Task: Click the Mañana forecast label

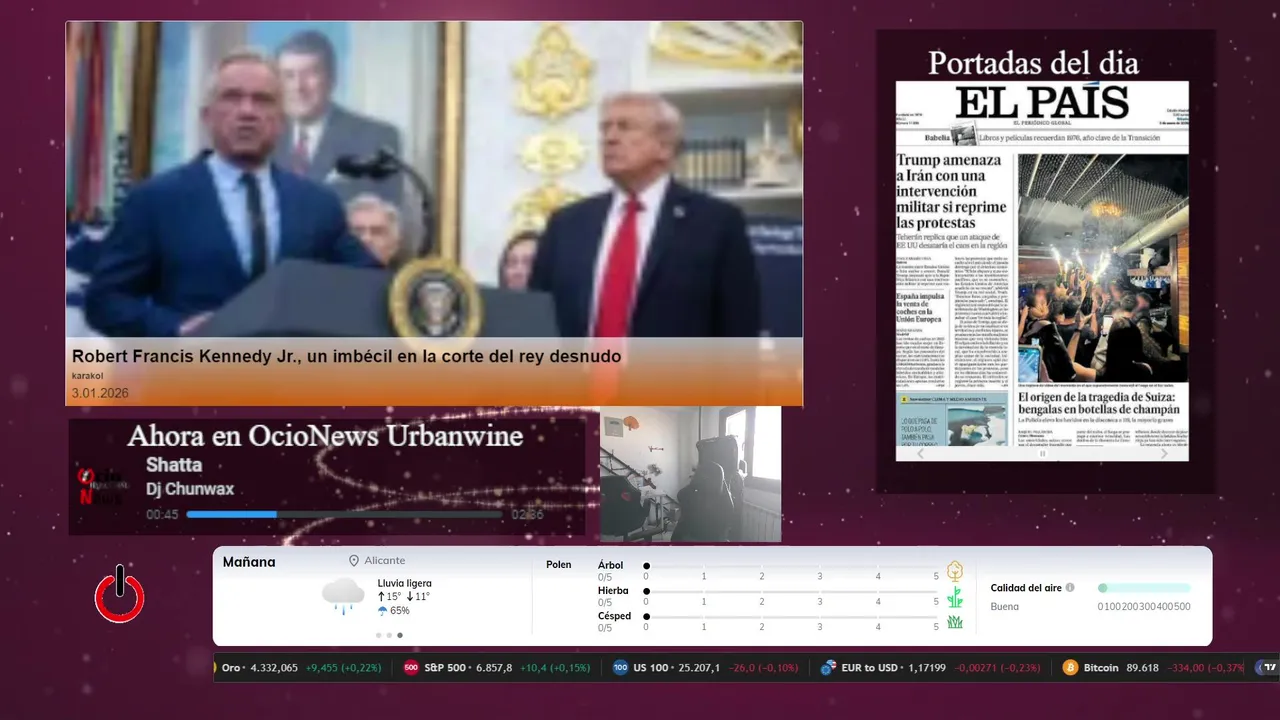Action: pyautogui.click(x=249, y=562)
